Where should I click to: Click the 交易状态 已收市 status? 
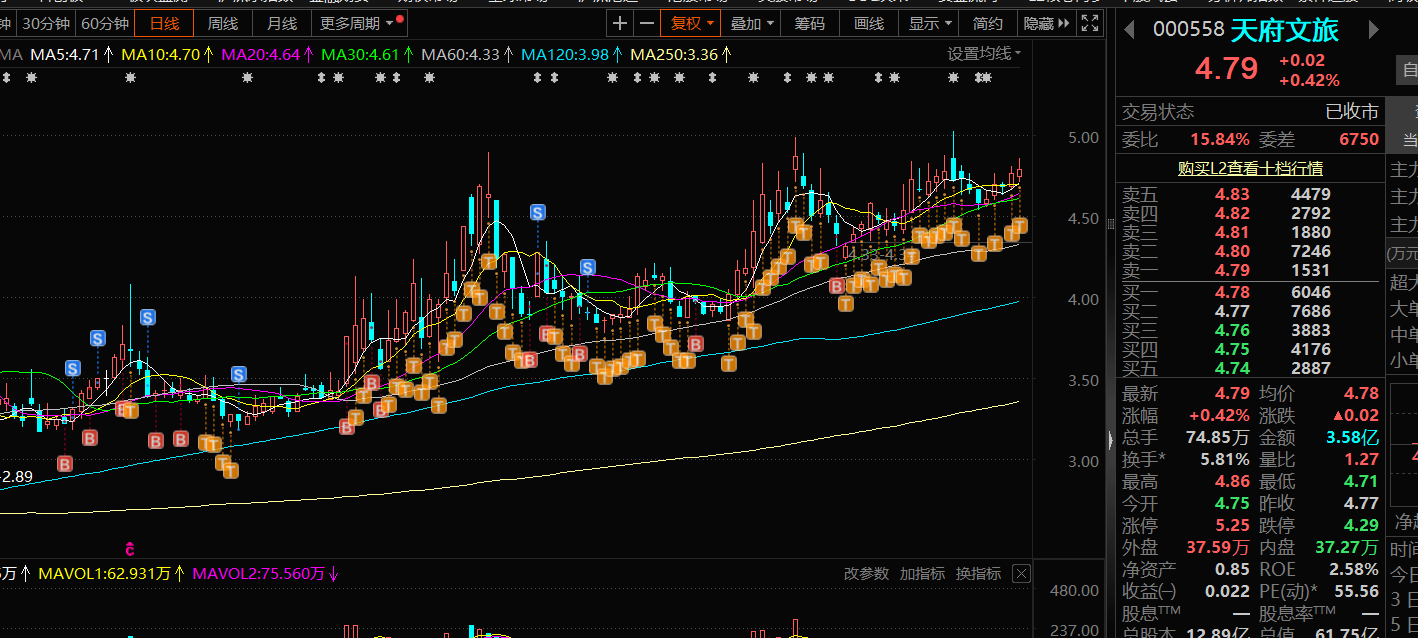pyautogui.click(x=1352, y=111)
